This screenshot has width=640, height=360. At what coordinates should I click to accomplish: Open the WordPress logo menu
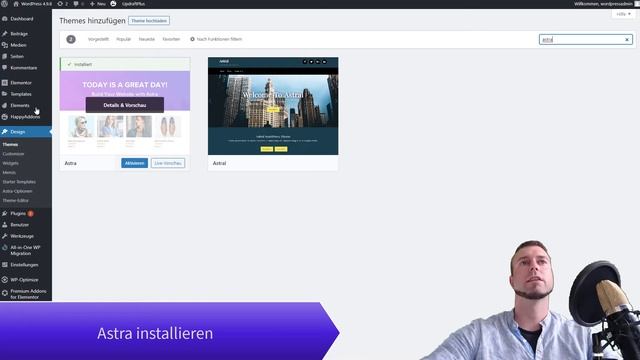click(4, 4)
